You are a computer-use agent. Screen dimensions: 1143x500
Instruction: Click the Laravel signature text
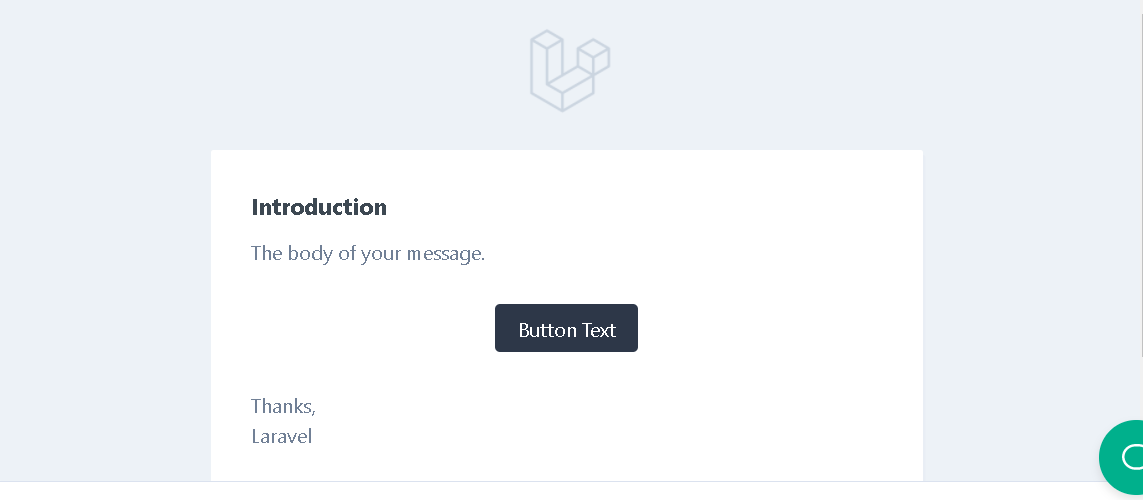[281, 436]
